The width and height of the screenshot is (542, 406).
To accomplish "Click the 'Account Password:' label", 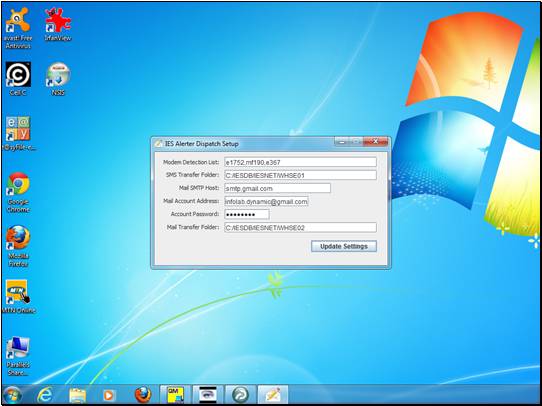I will pos(195,214).
